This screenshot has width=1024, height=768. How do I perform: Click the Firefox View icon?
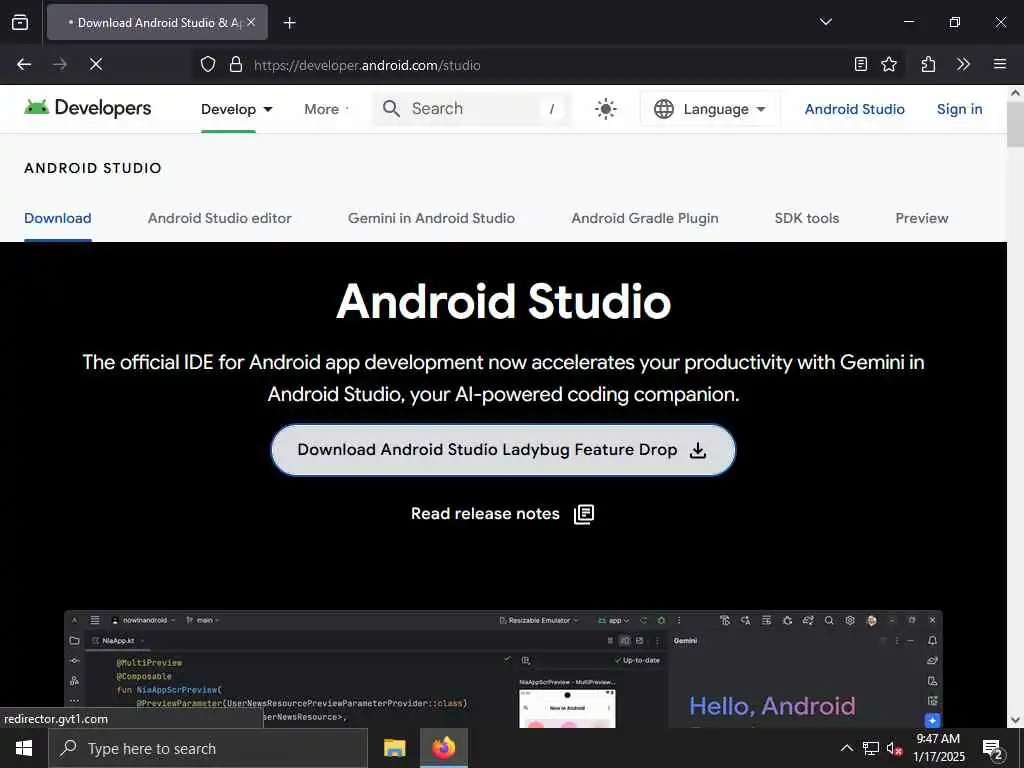pyautogui.click(x=20, y=22)
